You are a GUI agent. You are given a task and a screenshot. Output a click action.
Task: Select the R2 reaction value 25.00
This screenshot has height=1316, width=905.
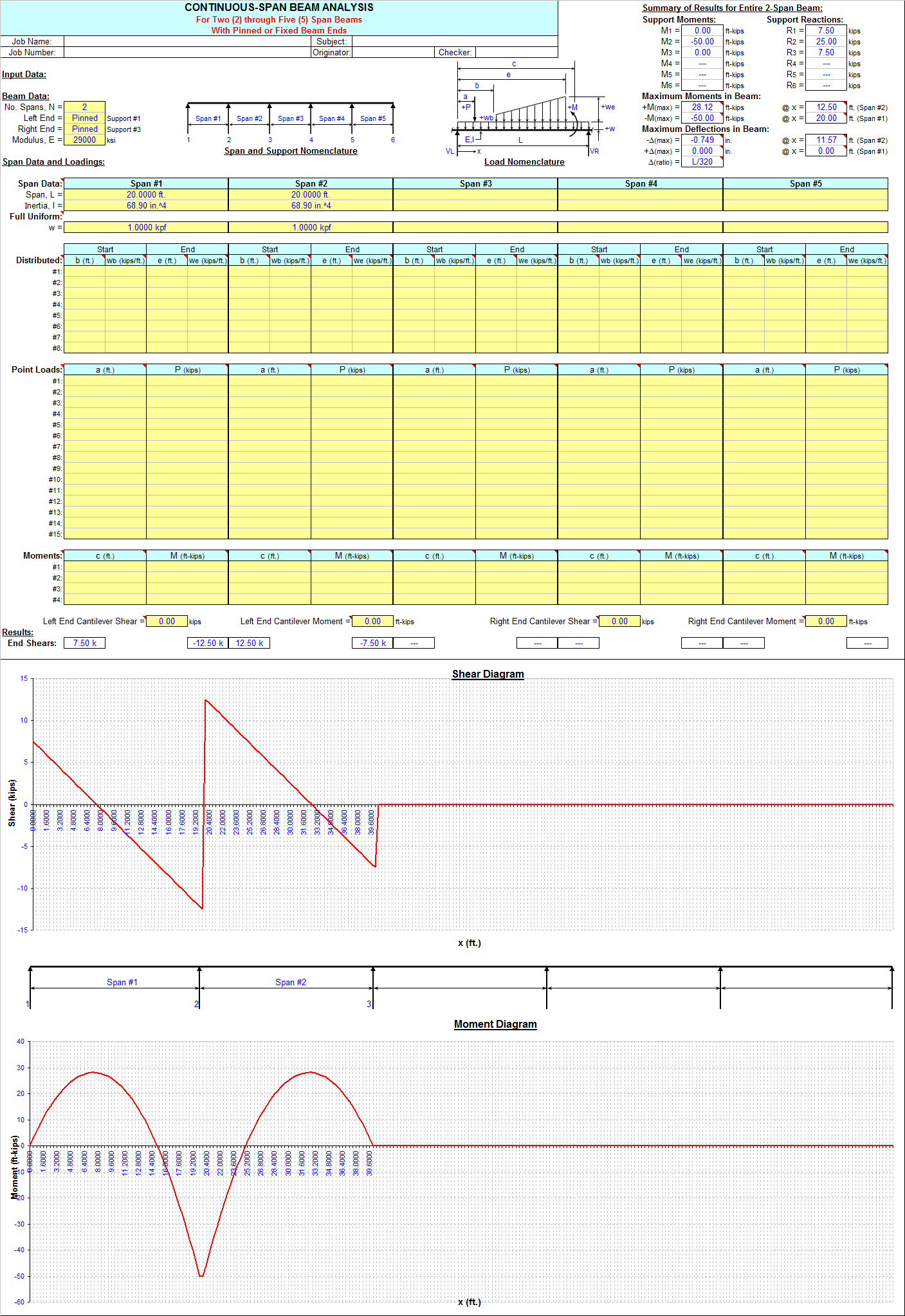pos(826,41)
